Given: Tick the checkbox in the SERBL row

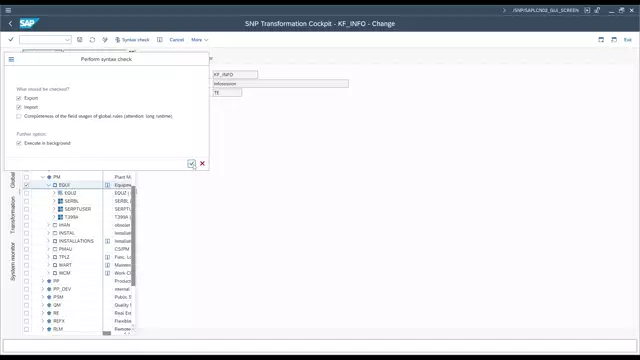Looking at the screenshot, I should tap(27, 201).
